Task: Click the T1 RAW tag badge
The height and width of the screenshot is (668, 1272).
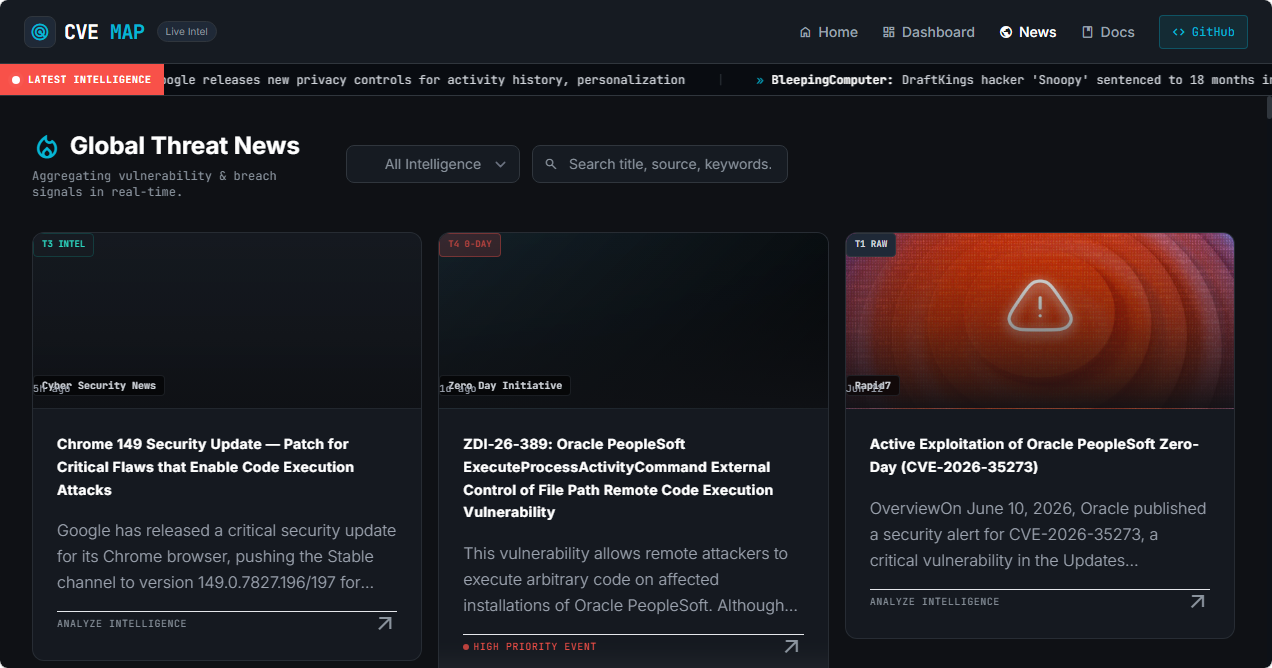Action: 871,244
